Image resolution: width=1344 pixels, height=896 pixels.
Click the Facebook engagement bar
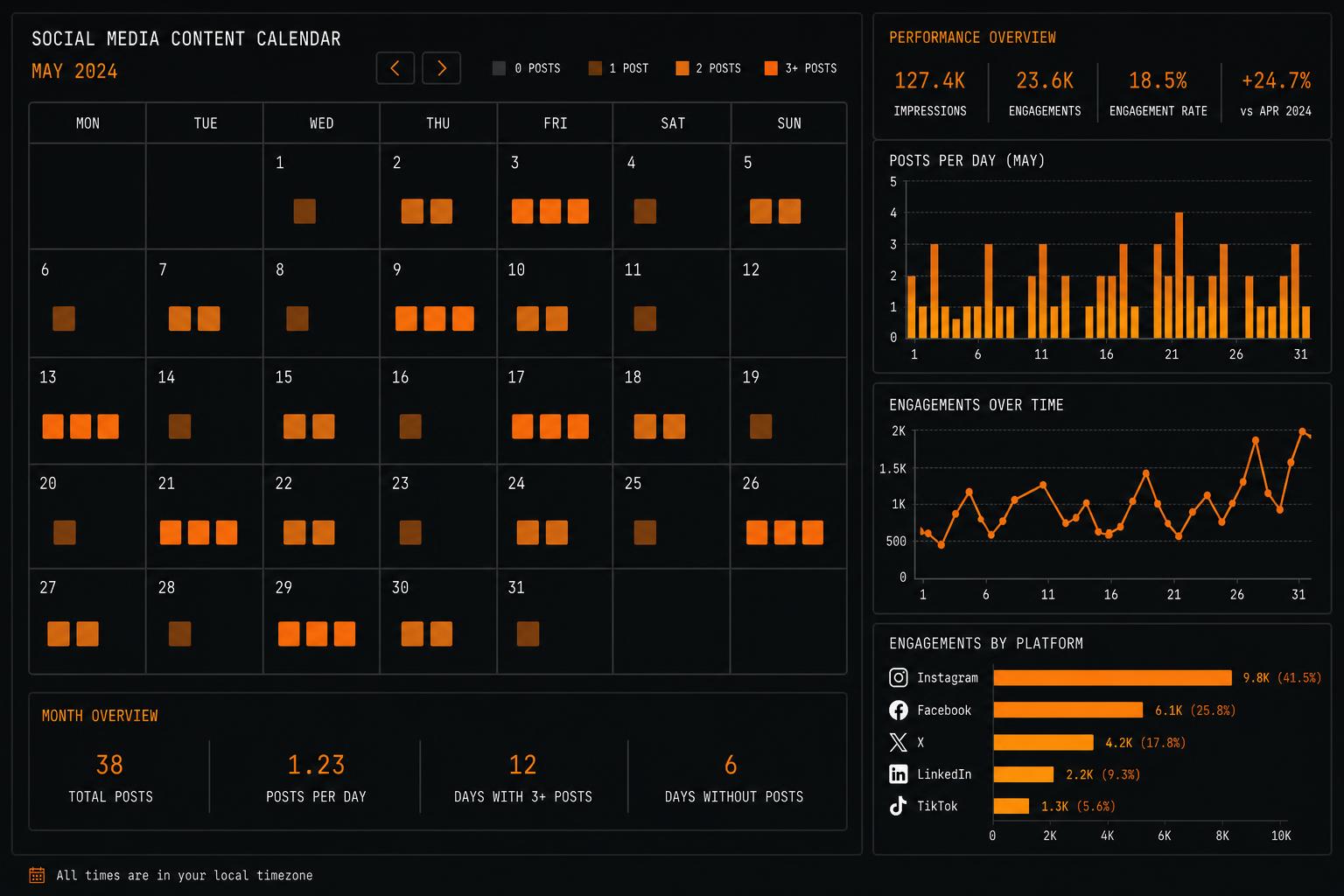click(1068, 710)
